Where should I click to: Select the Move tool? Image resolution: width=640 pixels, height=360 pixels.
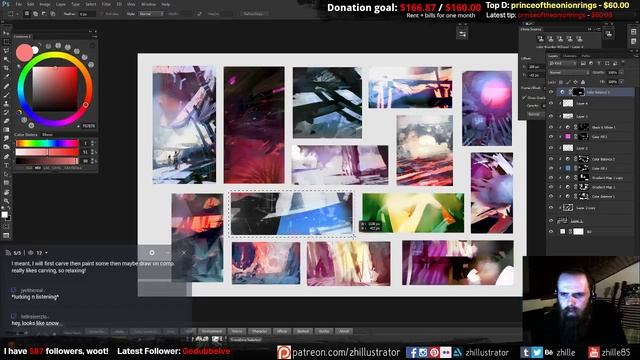pos(6,33)
